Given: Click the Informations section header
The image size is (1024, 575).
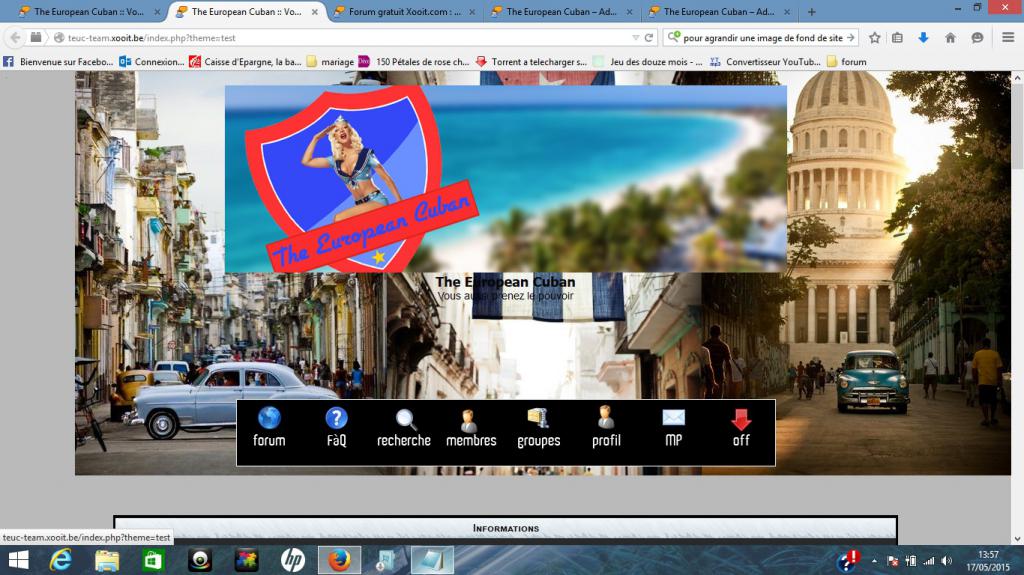Looking at the screenshot, I should click(505, 528).
